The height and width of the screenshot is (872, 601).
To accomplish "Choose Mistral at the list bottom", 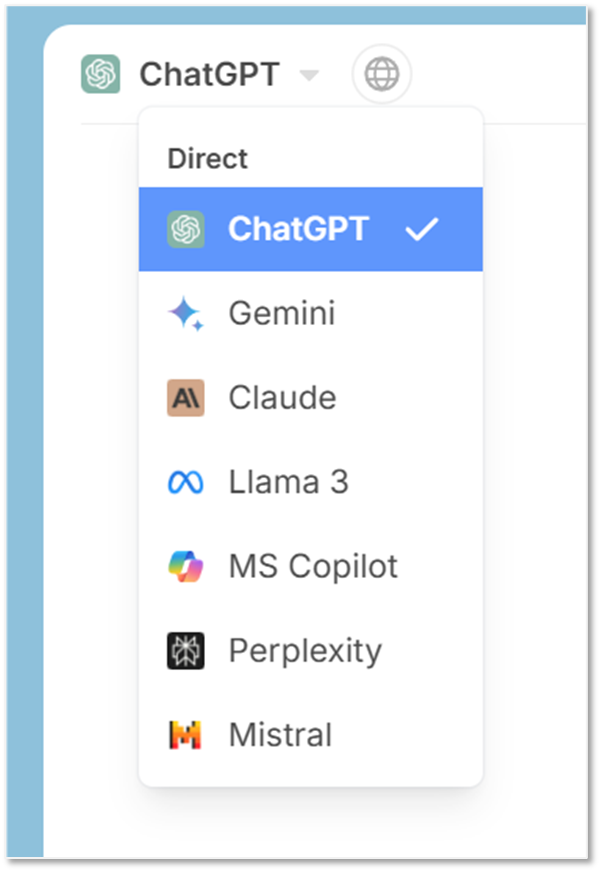I will click(x=311, y=735).
